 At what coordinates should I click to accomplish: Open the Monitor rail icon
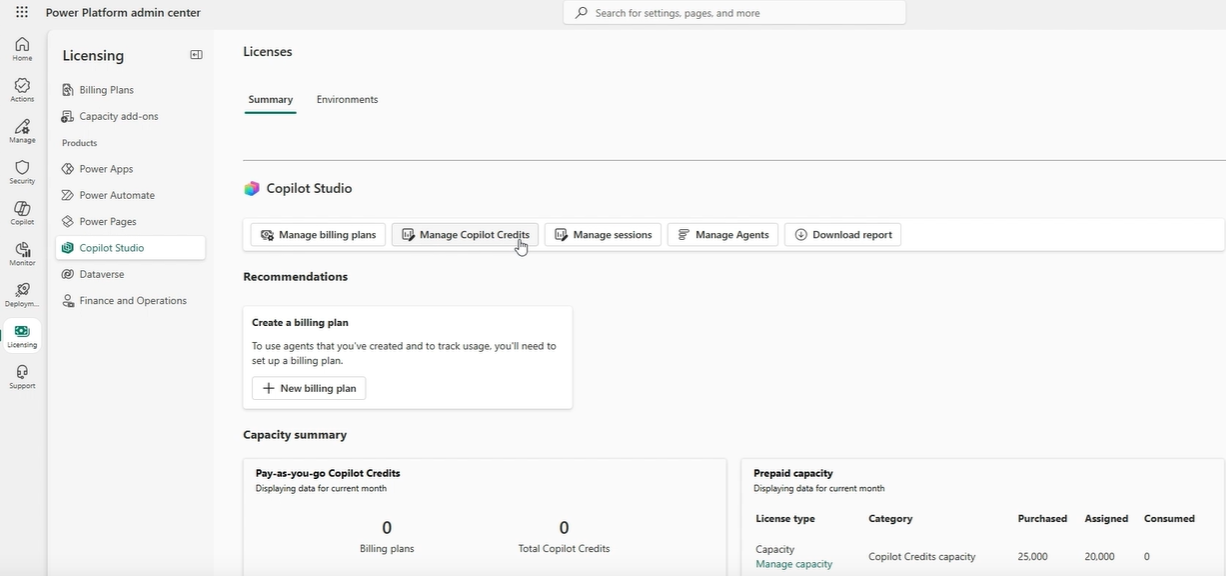(x=22, y=254)
